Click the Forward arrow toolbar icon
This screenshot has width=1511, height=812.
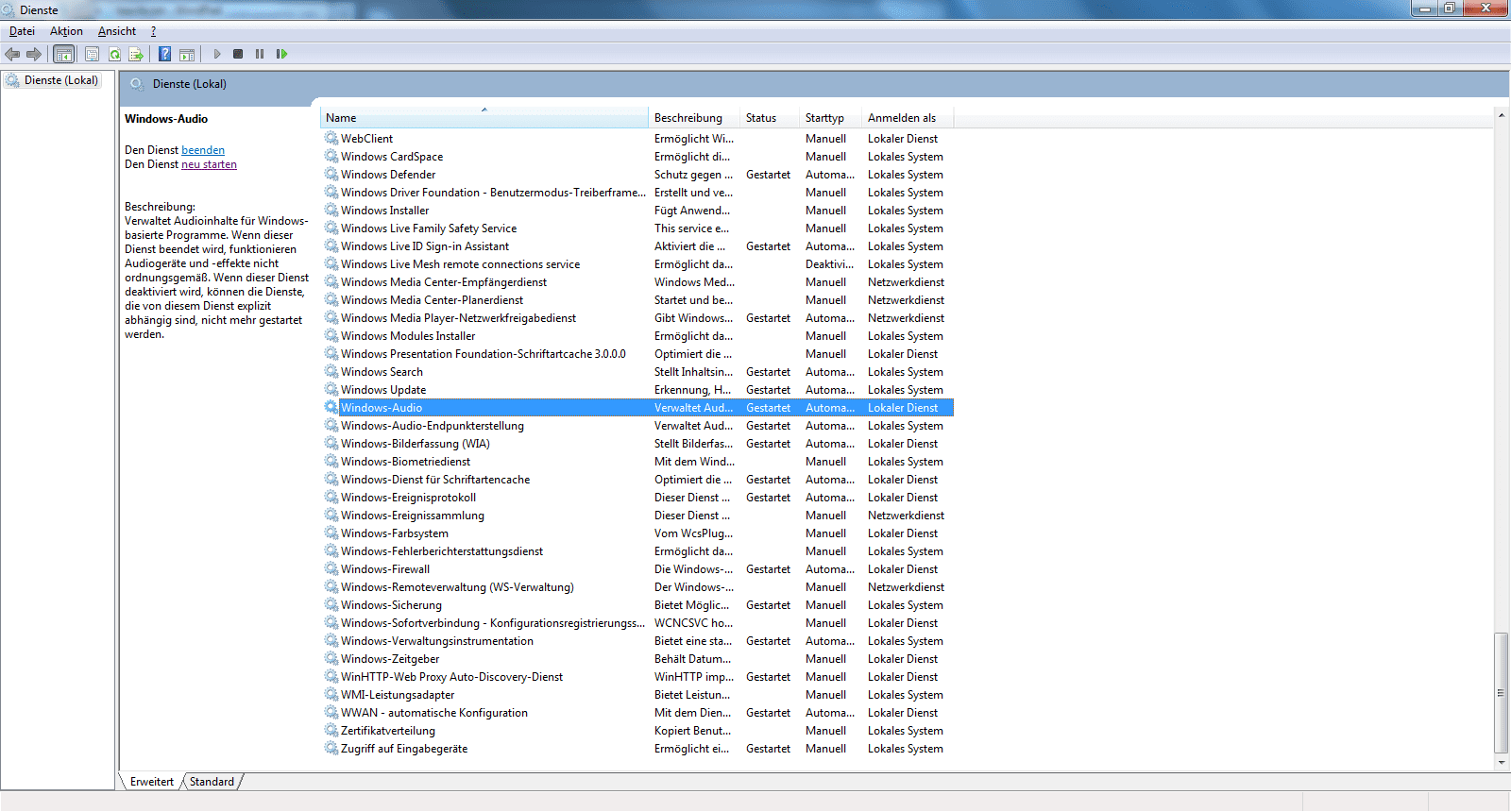[x=34, y=54]
